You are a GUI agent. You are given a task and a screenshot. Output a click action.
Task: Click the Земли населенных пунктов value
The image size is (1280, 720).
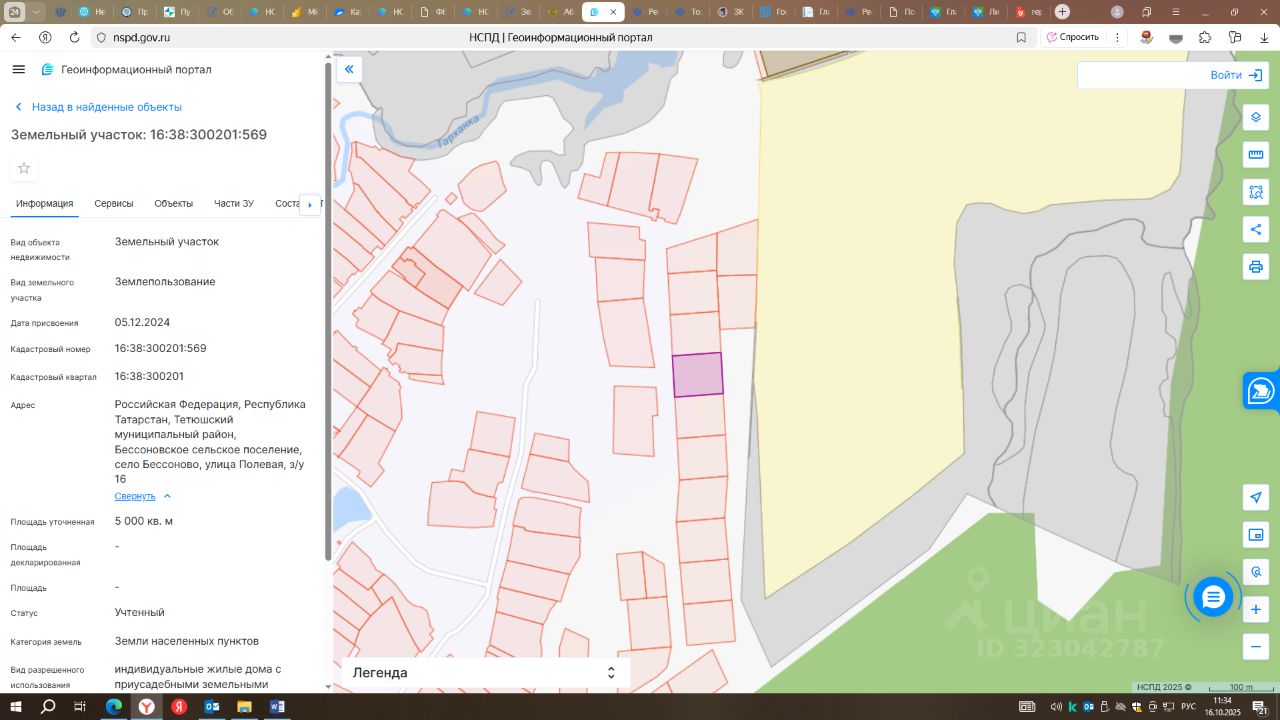(x=187, y=641)
